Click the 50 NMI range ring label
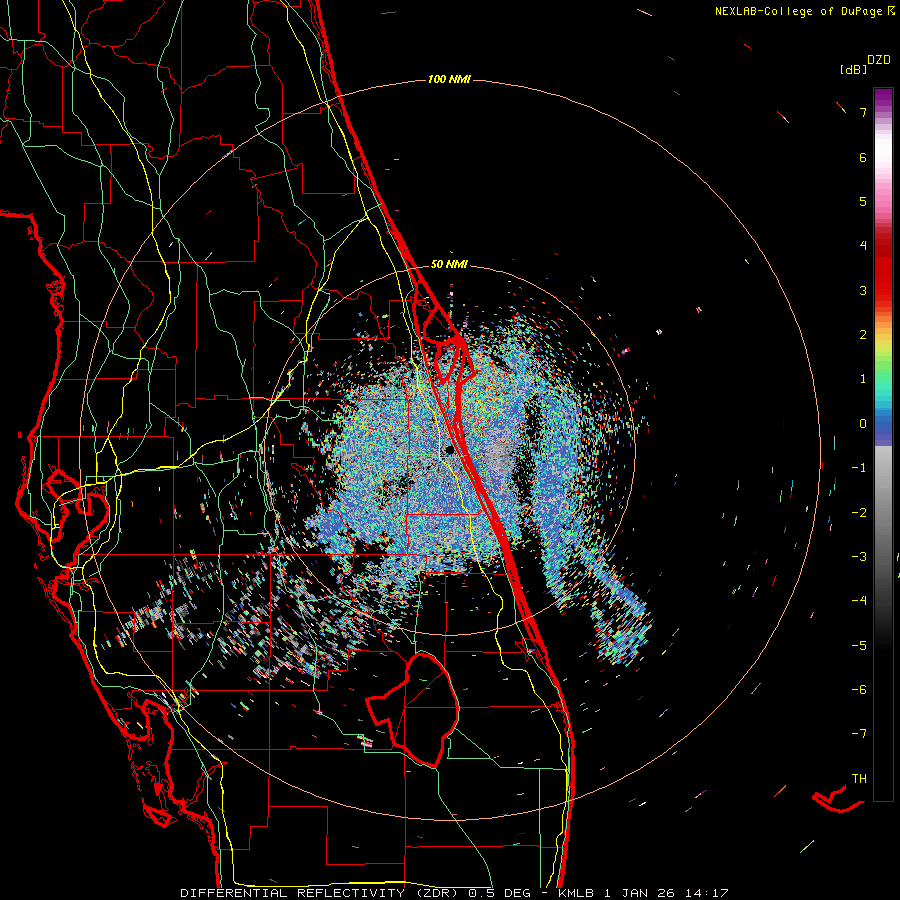The width and height of the screenshot is (900, 900). (449, 264)
